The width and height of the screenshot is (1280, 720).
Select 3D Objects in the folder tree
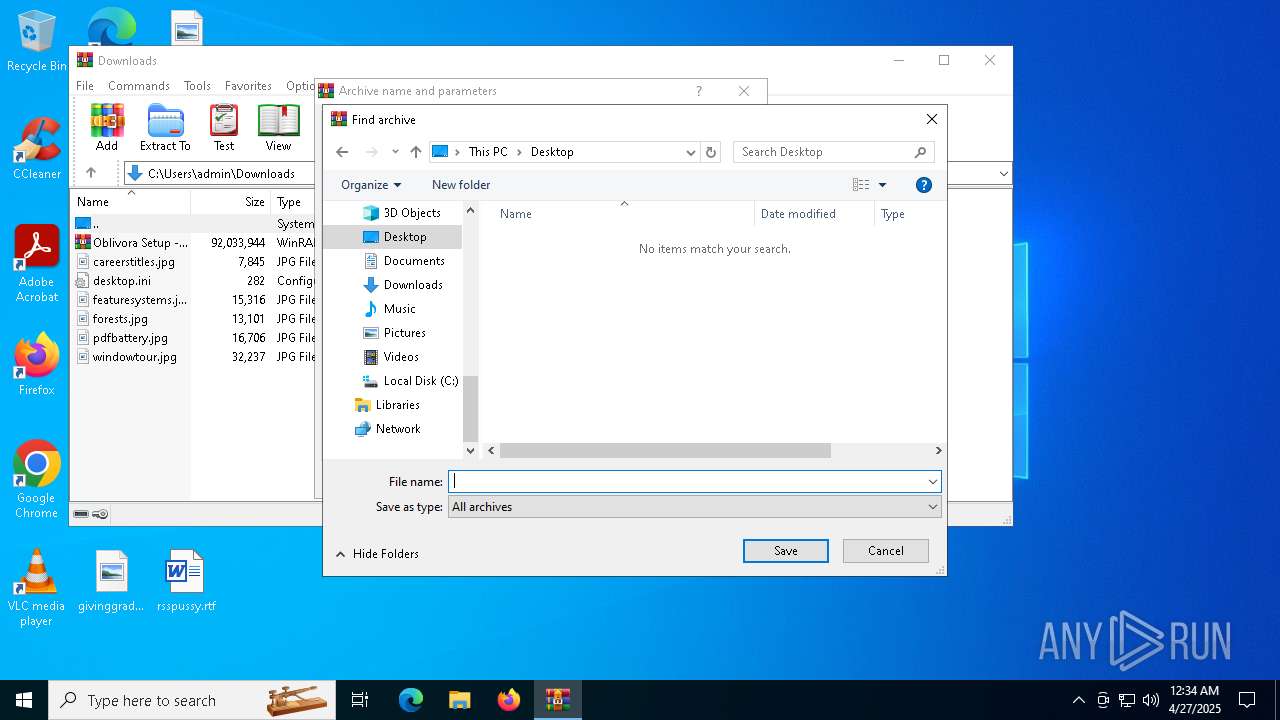(401, 213)
